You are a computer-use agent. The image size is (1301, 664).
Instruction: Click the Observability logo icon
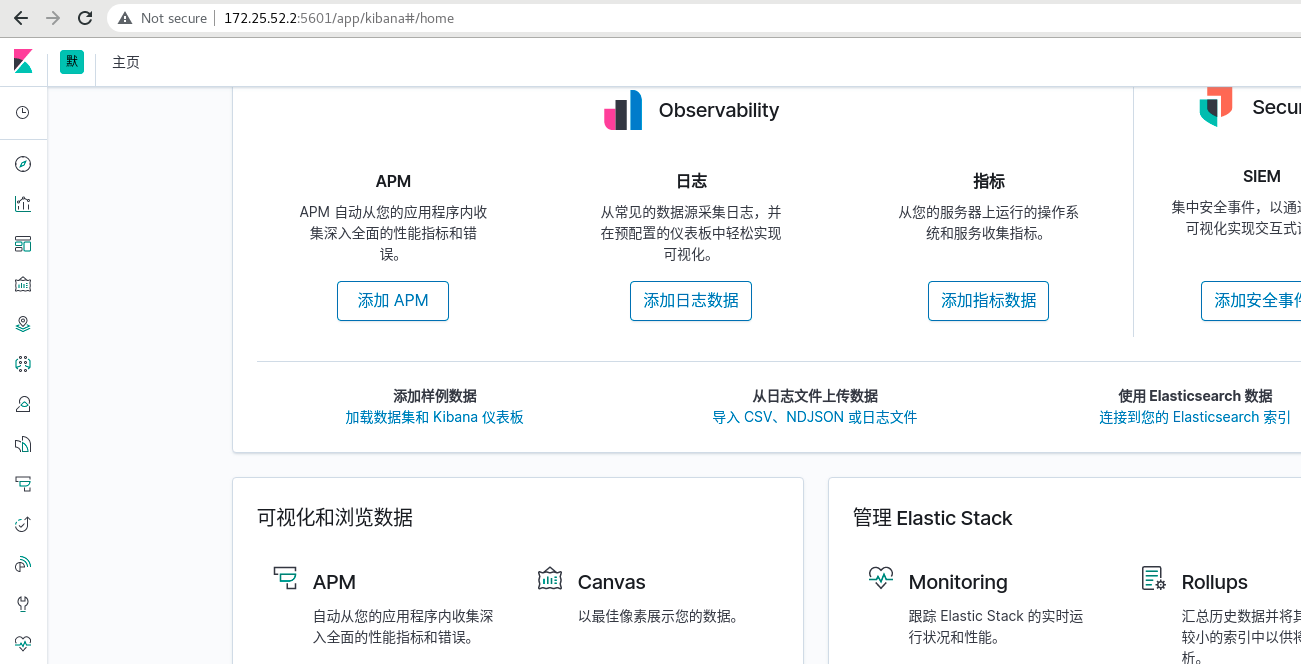tap(623, 110)
